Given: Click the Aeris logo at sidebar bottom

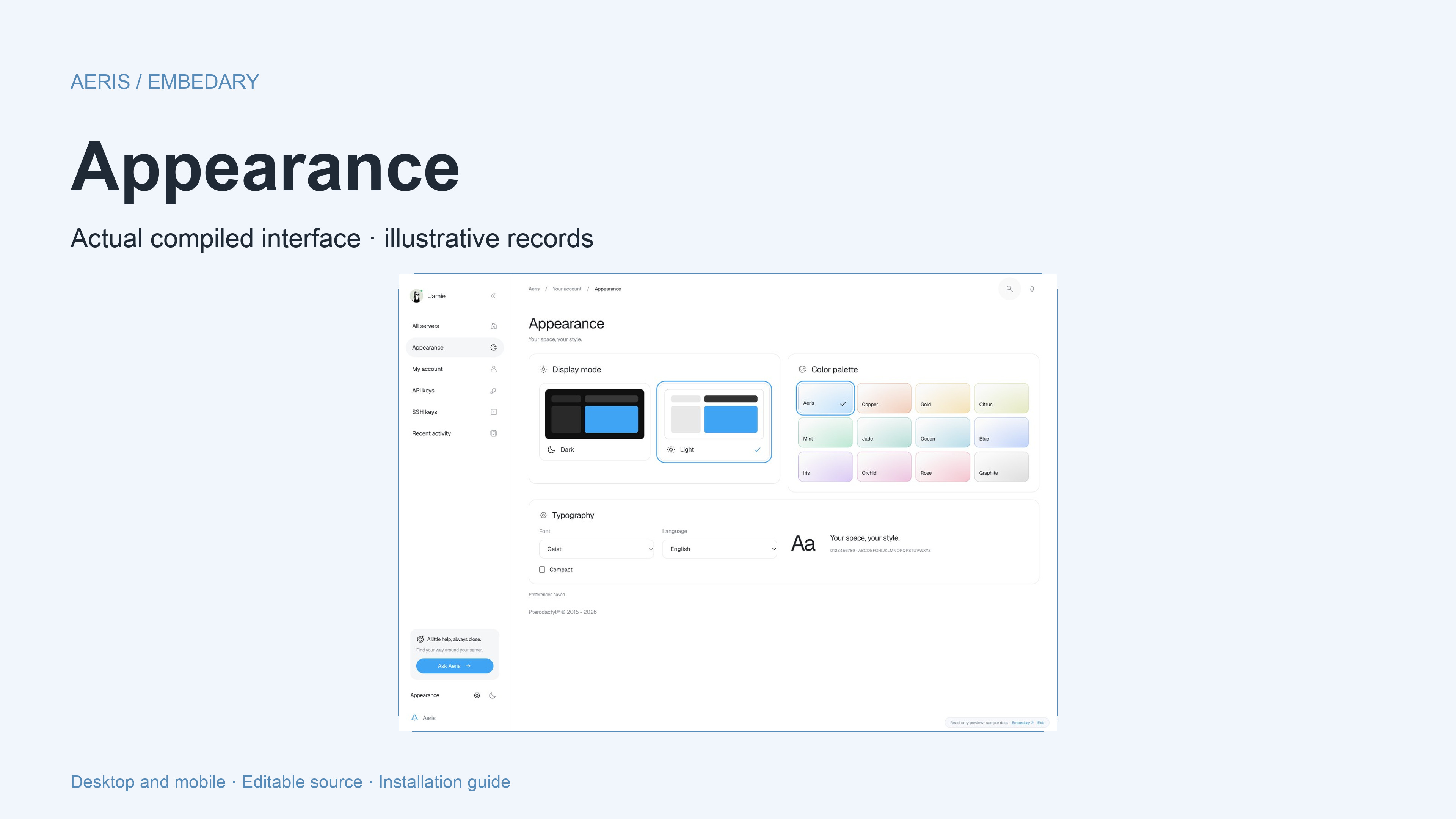Looking at the screenshot, I should coord(415,718).
